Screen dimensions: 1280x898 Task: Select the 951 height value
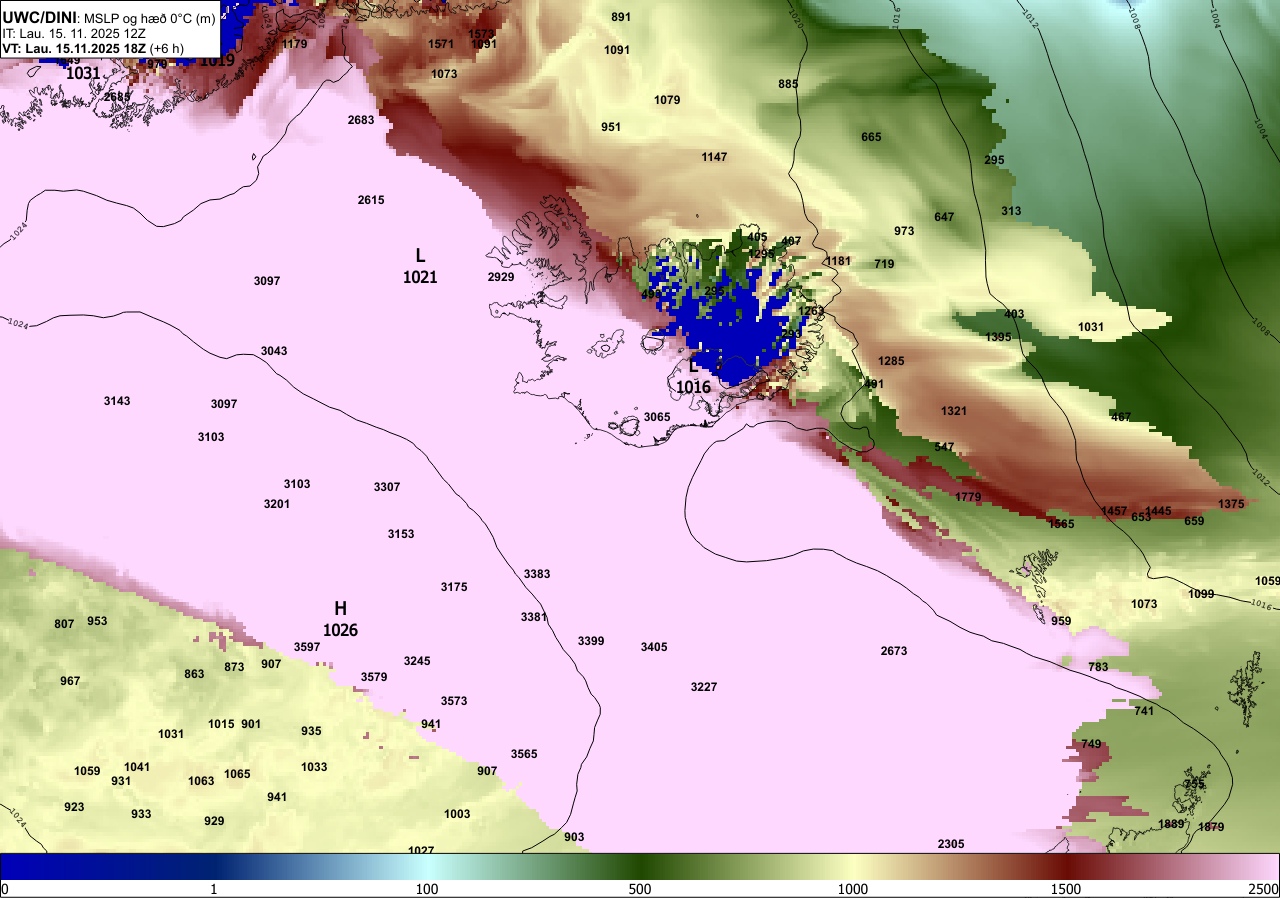611,127
